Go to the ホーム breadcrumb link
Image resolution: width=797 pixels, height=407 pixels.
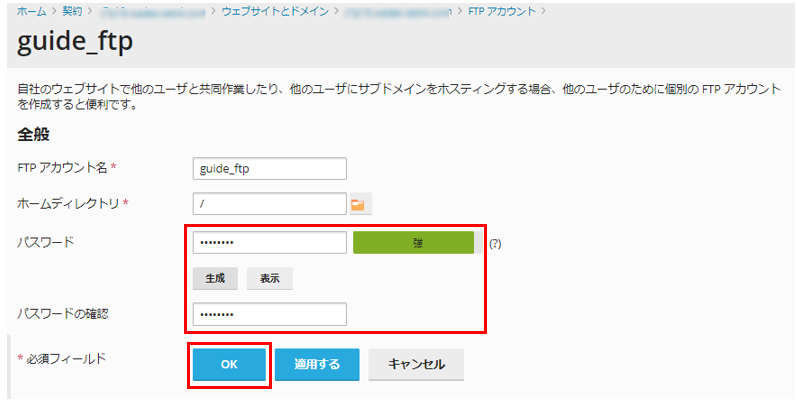(x=32, y=11)
